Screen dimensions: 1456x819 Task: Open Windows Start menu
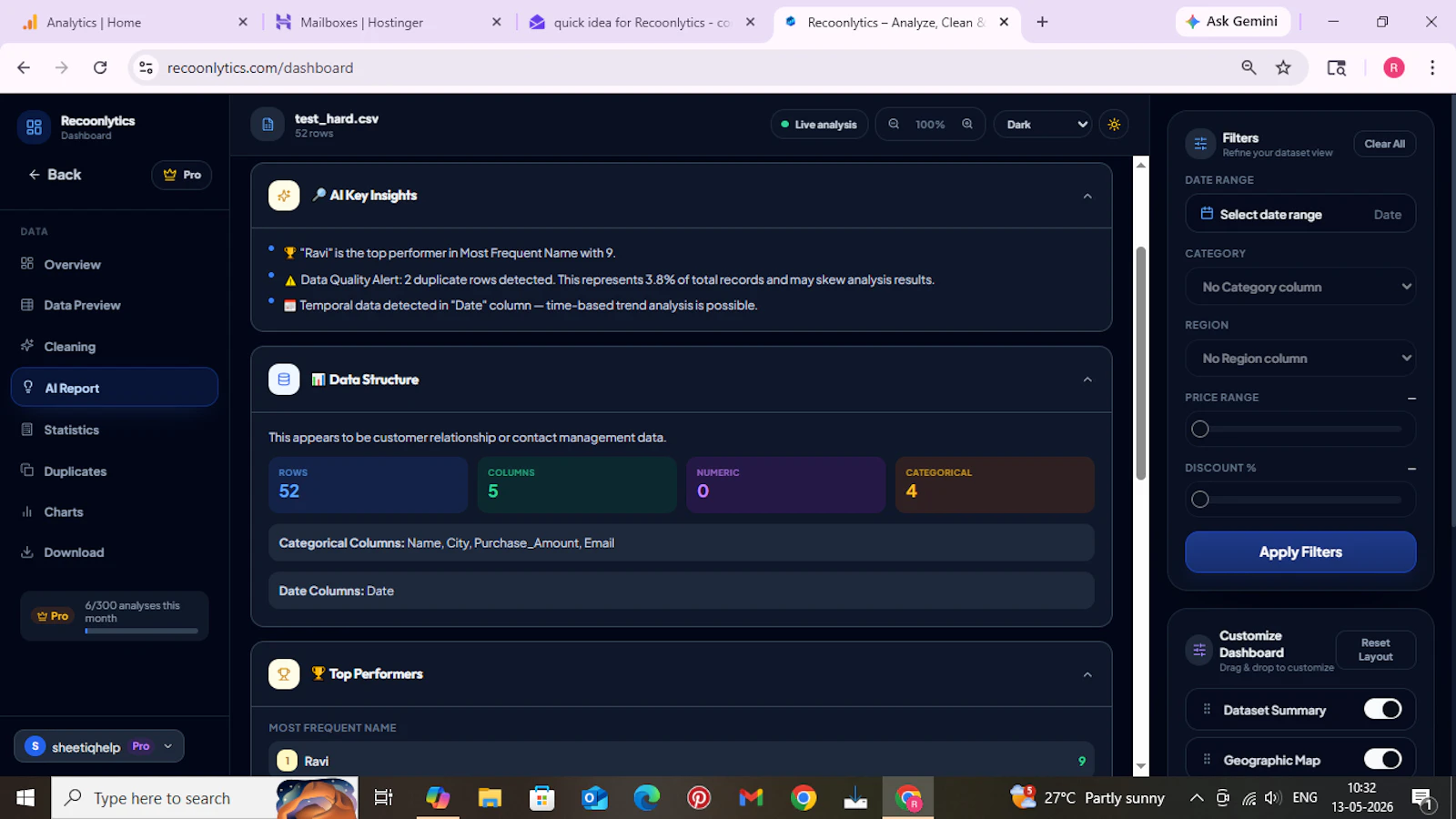tap(25, 798)
